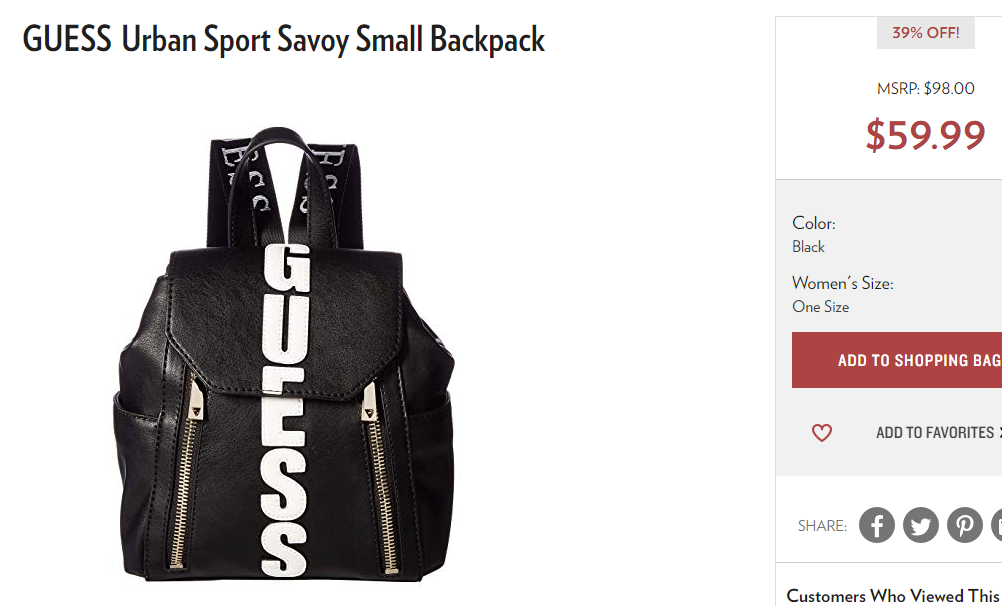
Task: Click the cut-off share icon after Pinterest
Action: 997,525
